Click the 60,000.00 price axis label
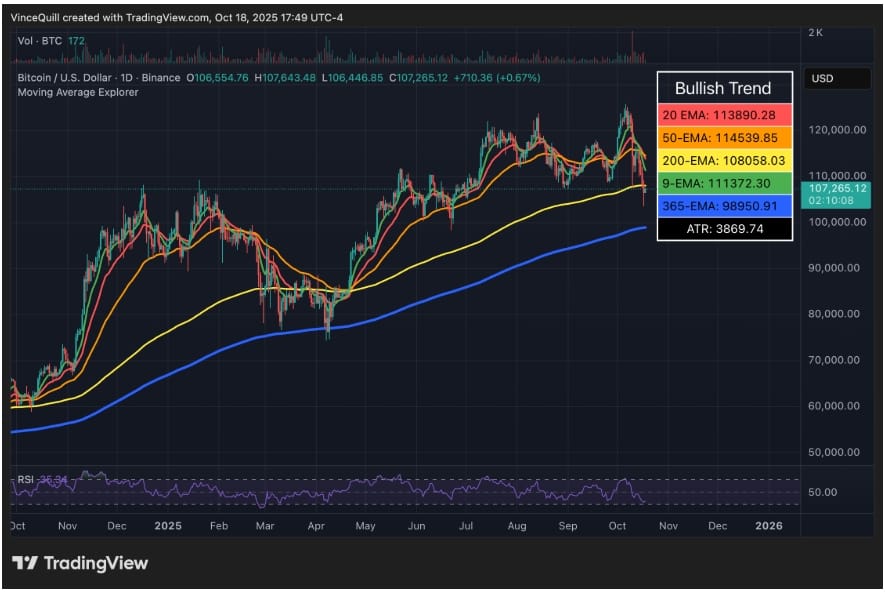The image size is (886, 594). point(834,406)
